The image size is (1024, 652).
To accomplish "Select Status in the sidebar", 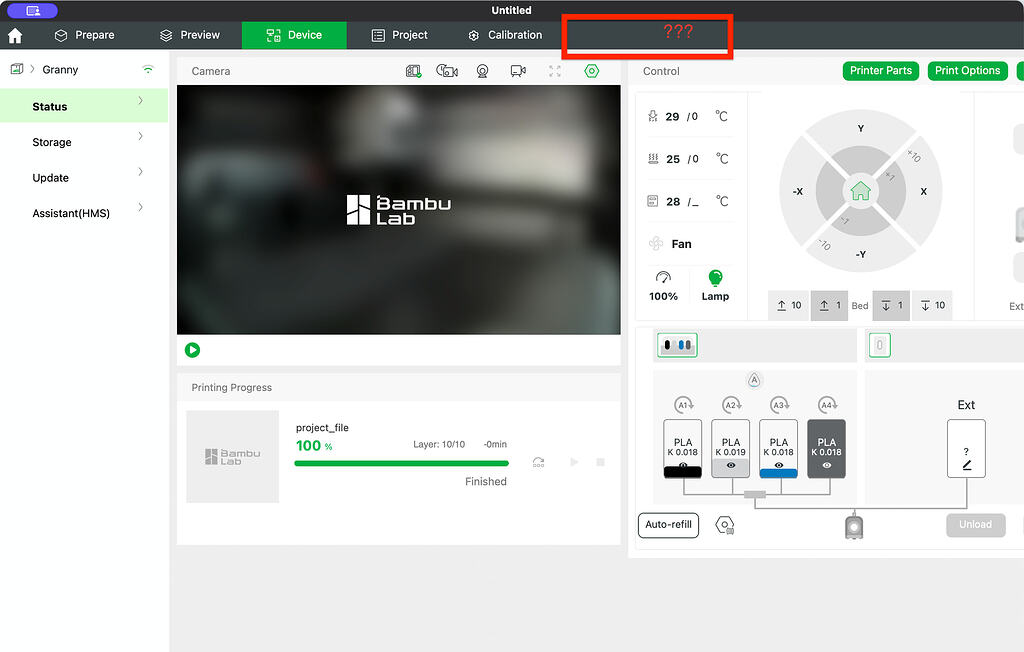I will click(x=84, y=106).
